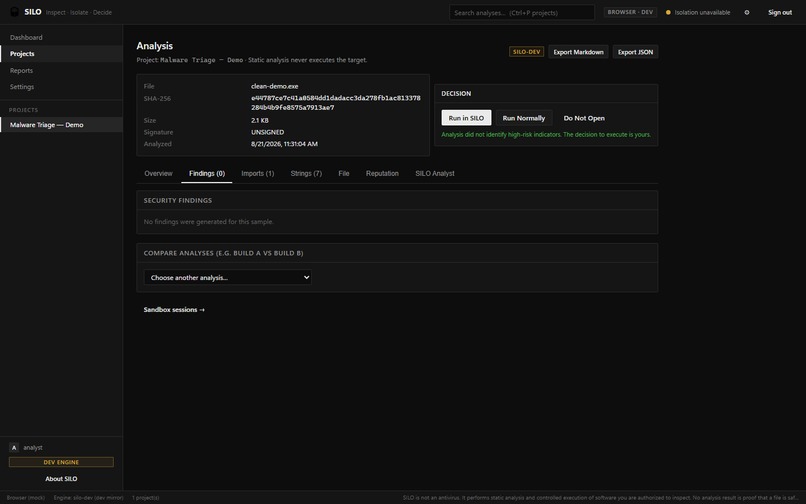Open About SILO link
This screenshot has width=806, height=504.
(61, 479)
